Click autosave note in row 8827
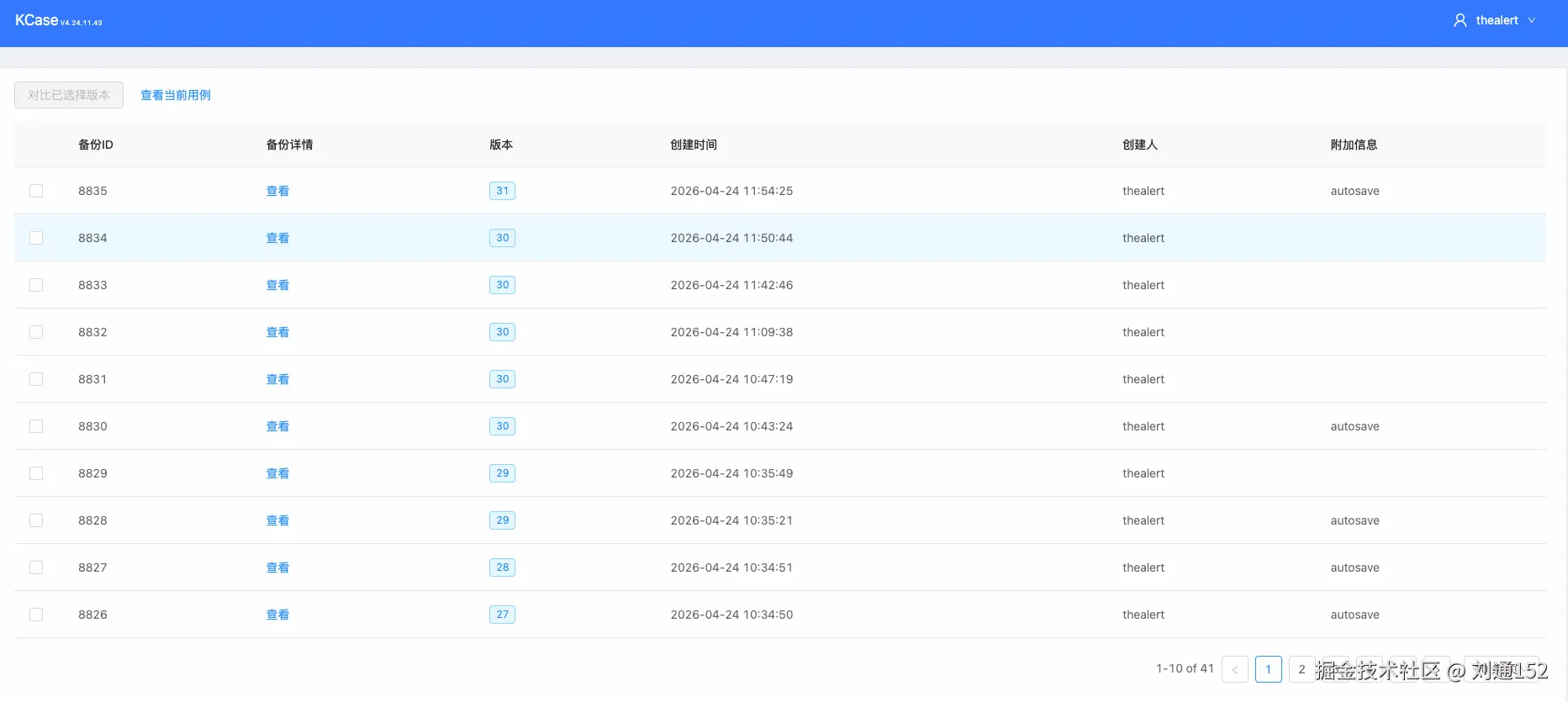Screen dimensions: 1568x702 point(1354,567)
